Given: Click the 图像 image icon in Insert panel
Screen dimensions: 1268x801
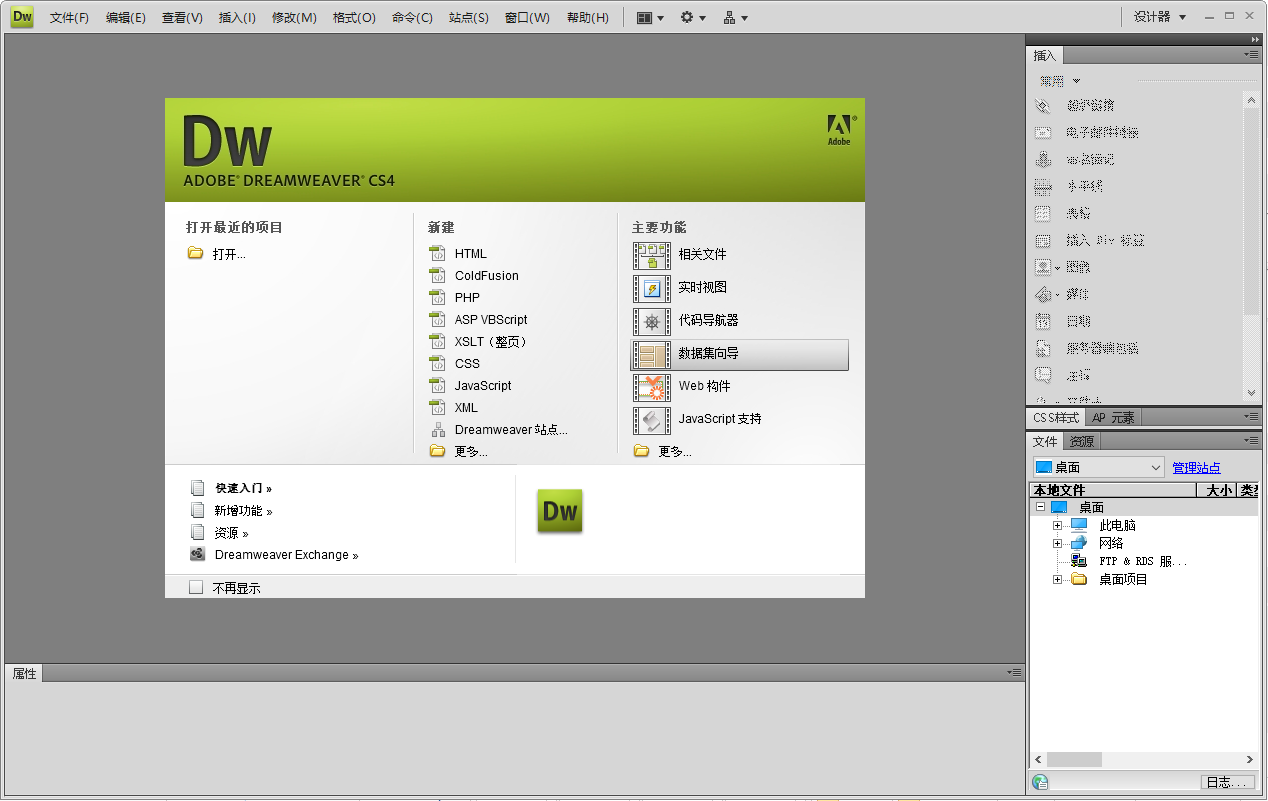Looking at the screenshot, I should 1043,267.
